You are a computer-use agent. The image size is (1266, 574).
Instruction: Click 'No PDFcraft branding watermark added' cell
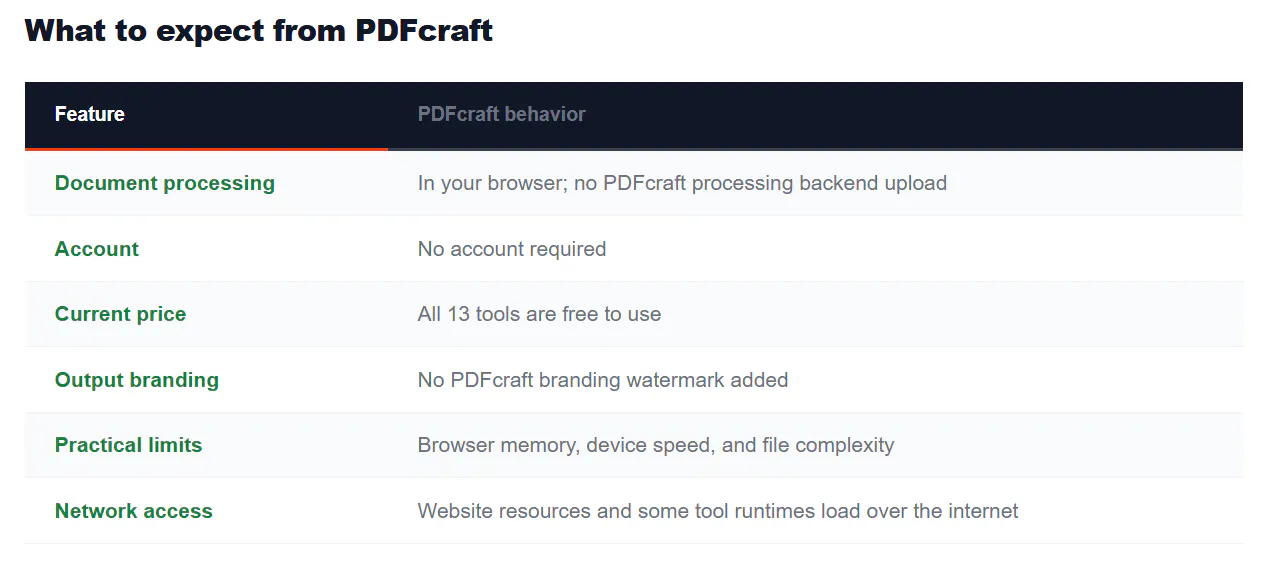click(x=603, y=380)
